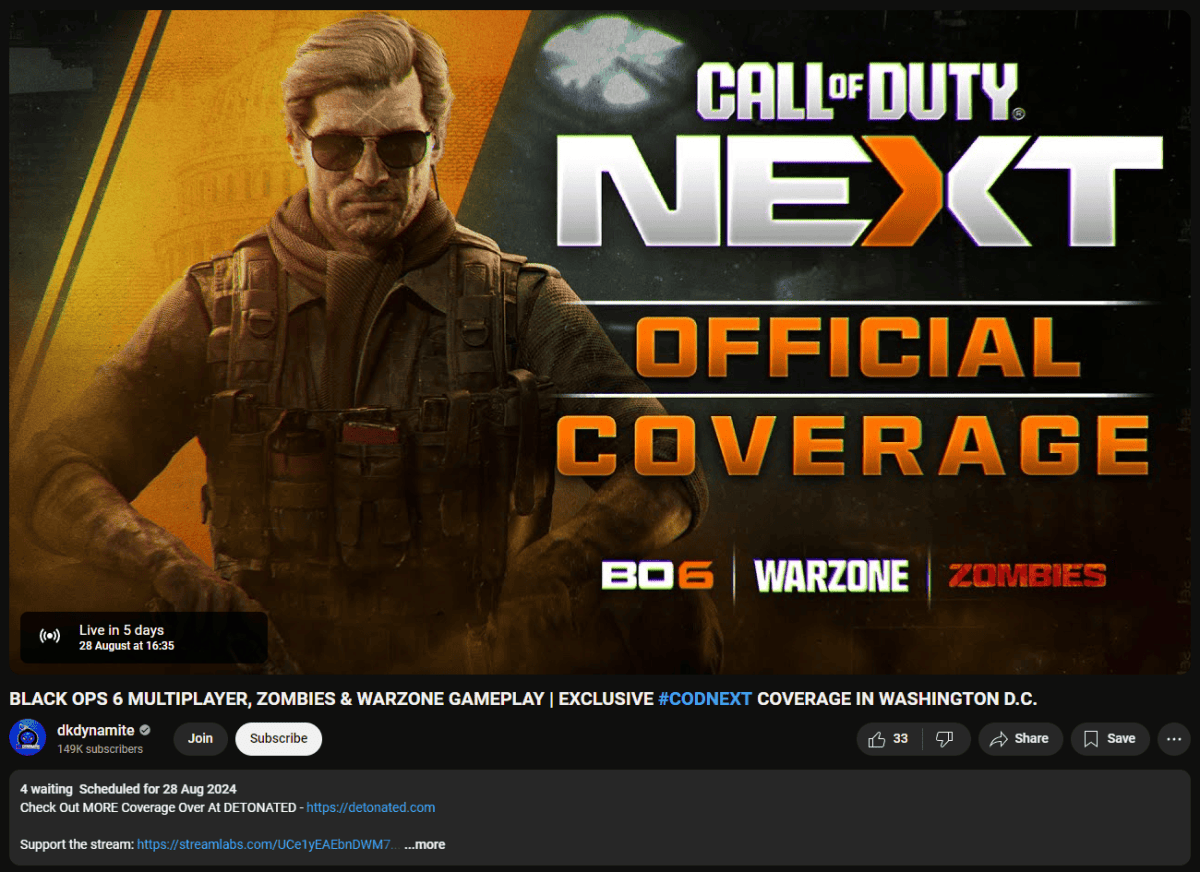Screen dimensions: 1200x872
Task: Open the streamlabs.com support link
Action: 267,844
